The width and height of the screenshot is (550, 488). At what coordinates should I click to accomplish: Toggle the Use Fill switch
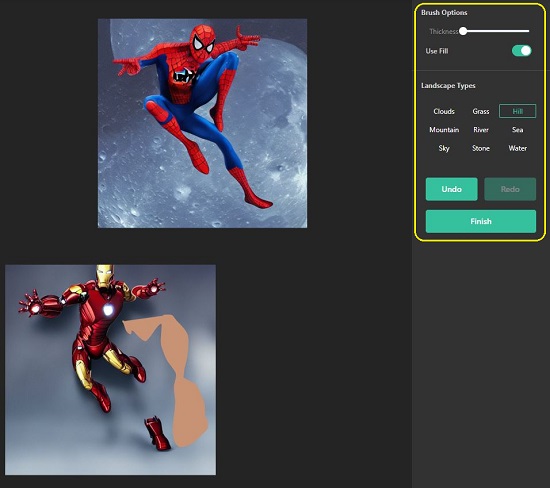(x=521, y=51)
